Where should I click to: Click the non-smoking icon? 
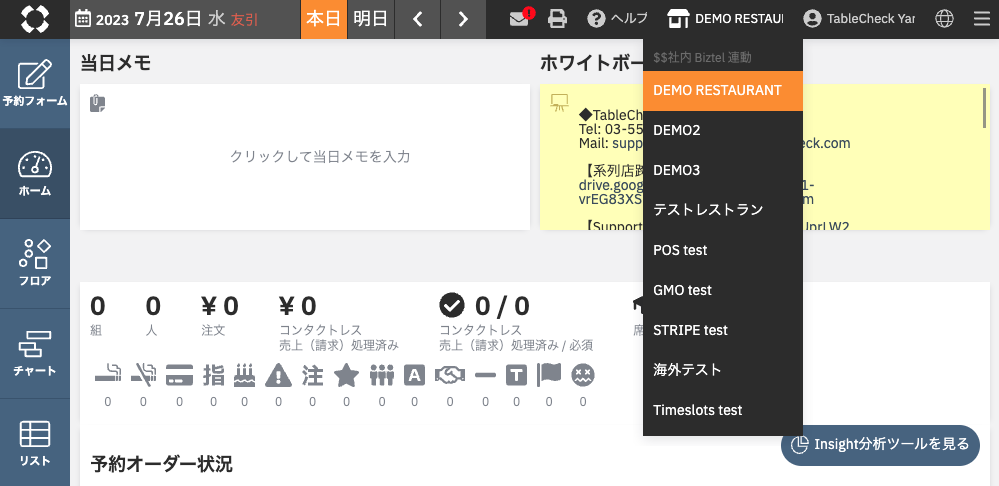click(143, 376)
